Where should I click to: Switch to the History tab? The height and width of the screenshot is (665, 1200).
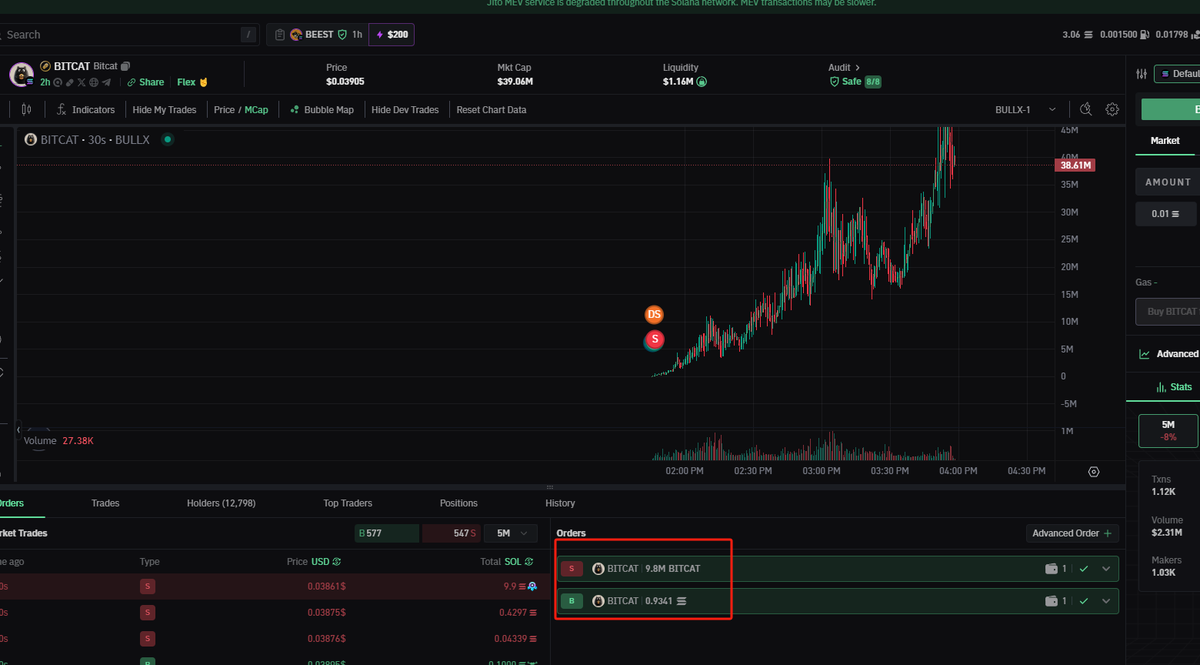(560, 503)
